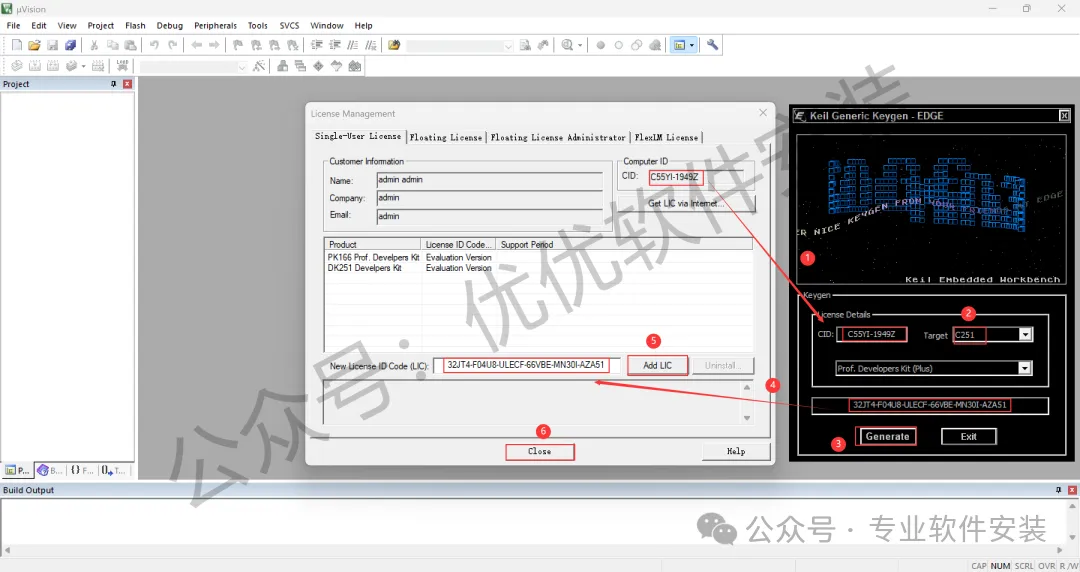
Task: Click the Redo arrow icon
Action: click(172, 45)
